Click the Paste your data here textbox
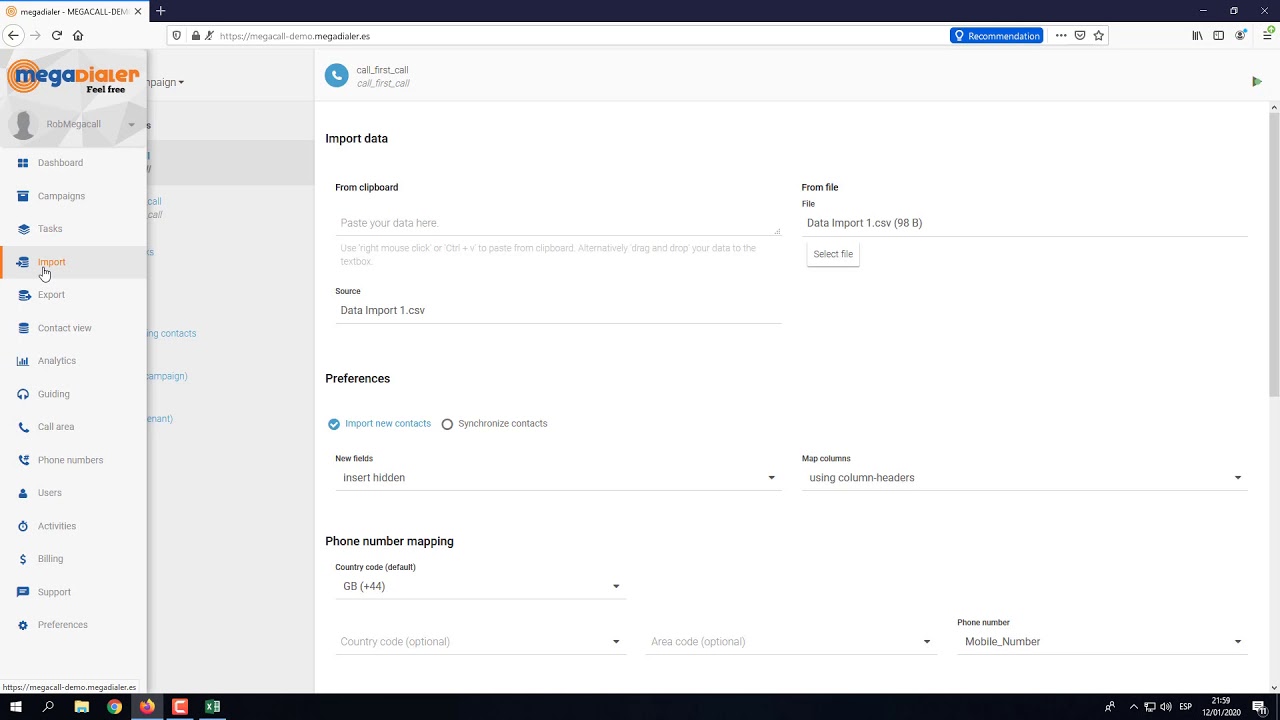Viewport: 1280px width, 720px height. pos(558,223)
